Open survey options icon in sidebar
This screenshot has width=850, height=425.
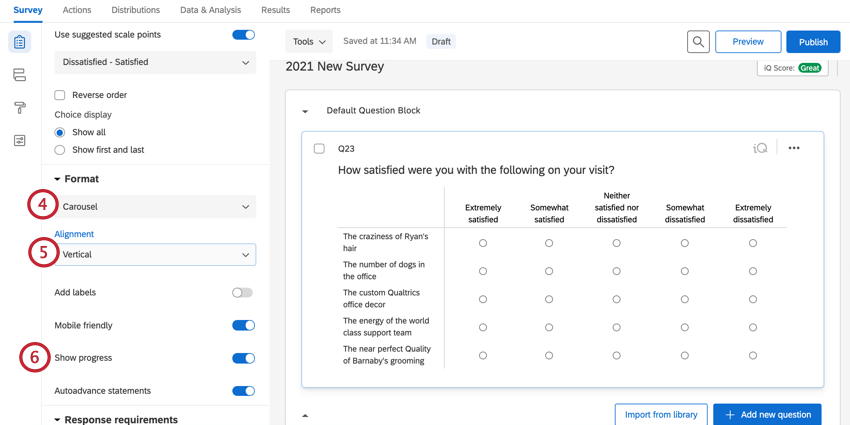(x=19, y=141)
